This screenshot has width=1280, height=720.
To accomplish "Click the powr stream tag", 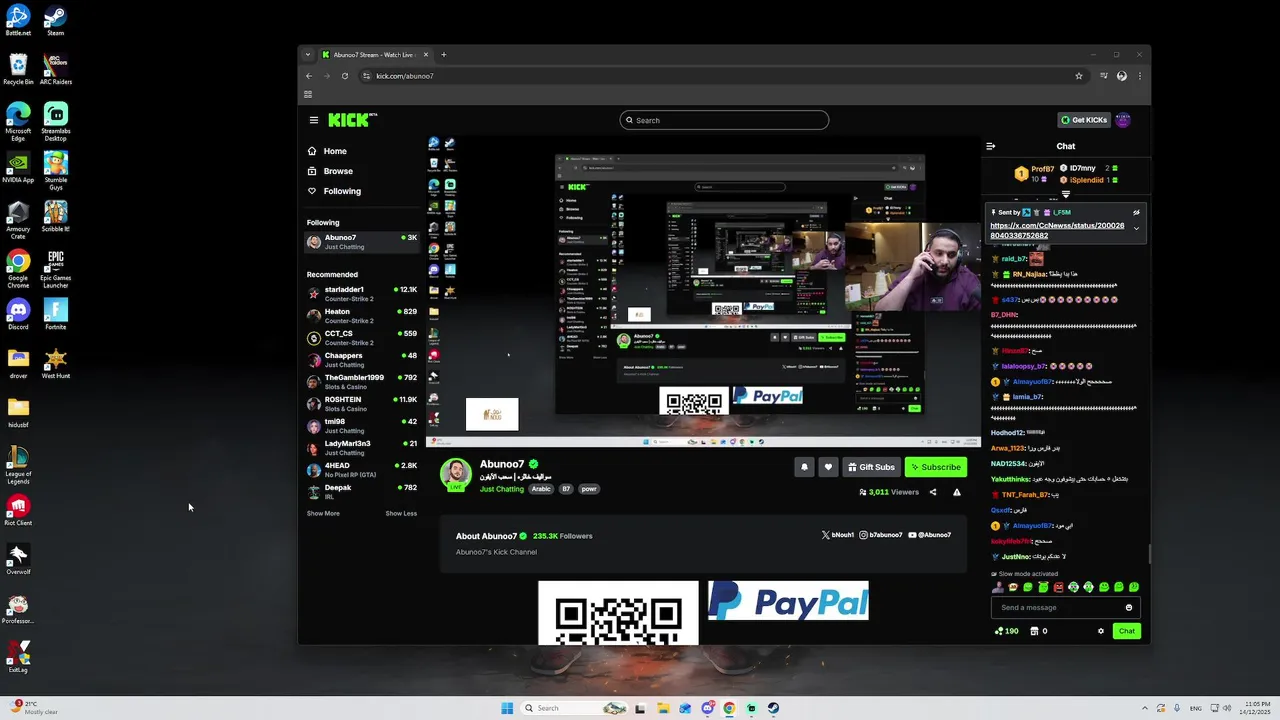I will tap(589, 489).
